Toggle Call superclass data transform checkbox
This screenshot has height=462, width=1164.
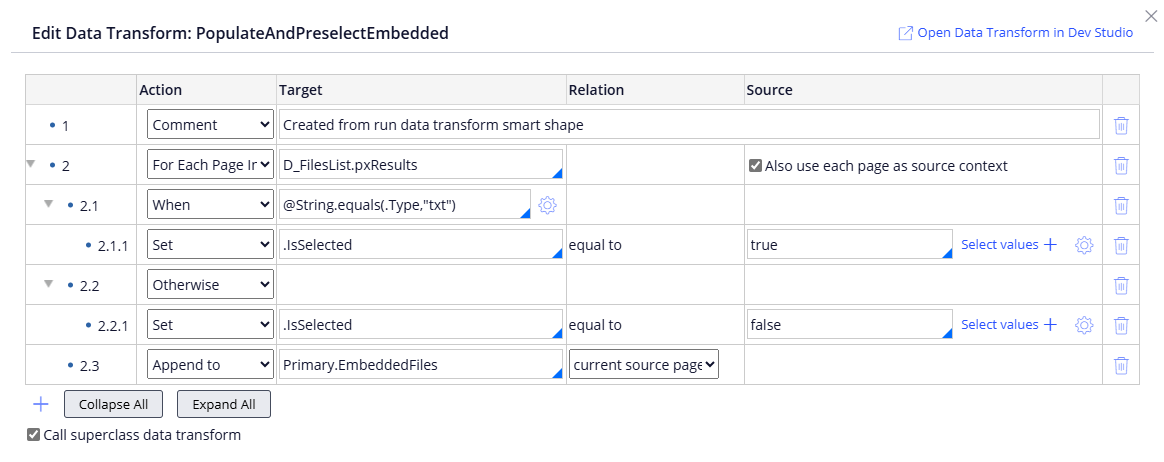point(34,435)
